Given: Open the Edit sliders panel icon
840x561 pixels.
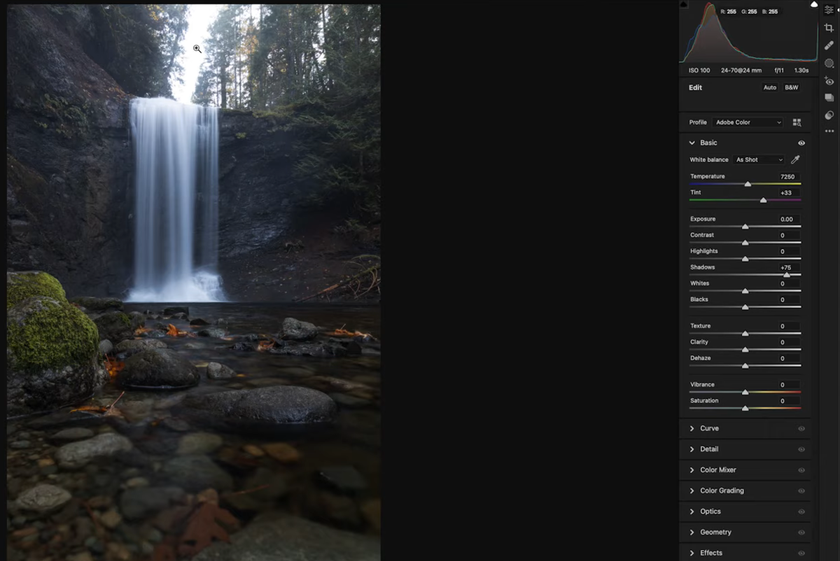Looking at the screenshot, I should coord(829,10).
